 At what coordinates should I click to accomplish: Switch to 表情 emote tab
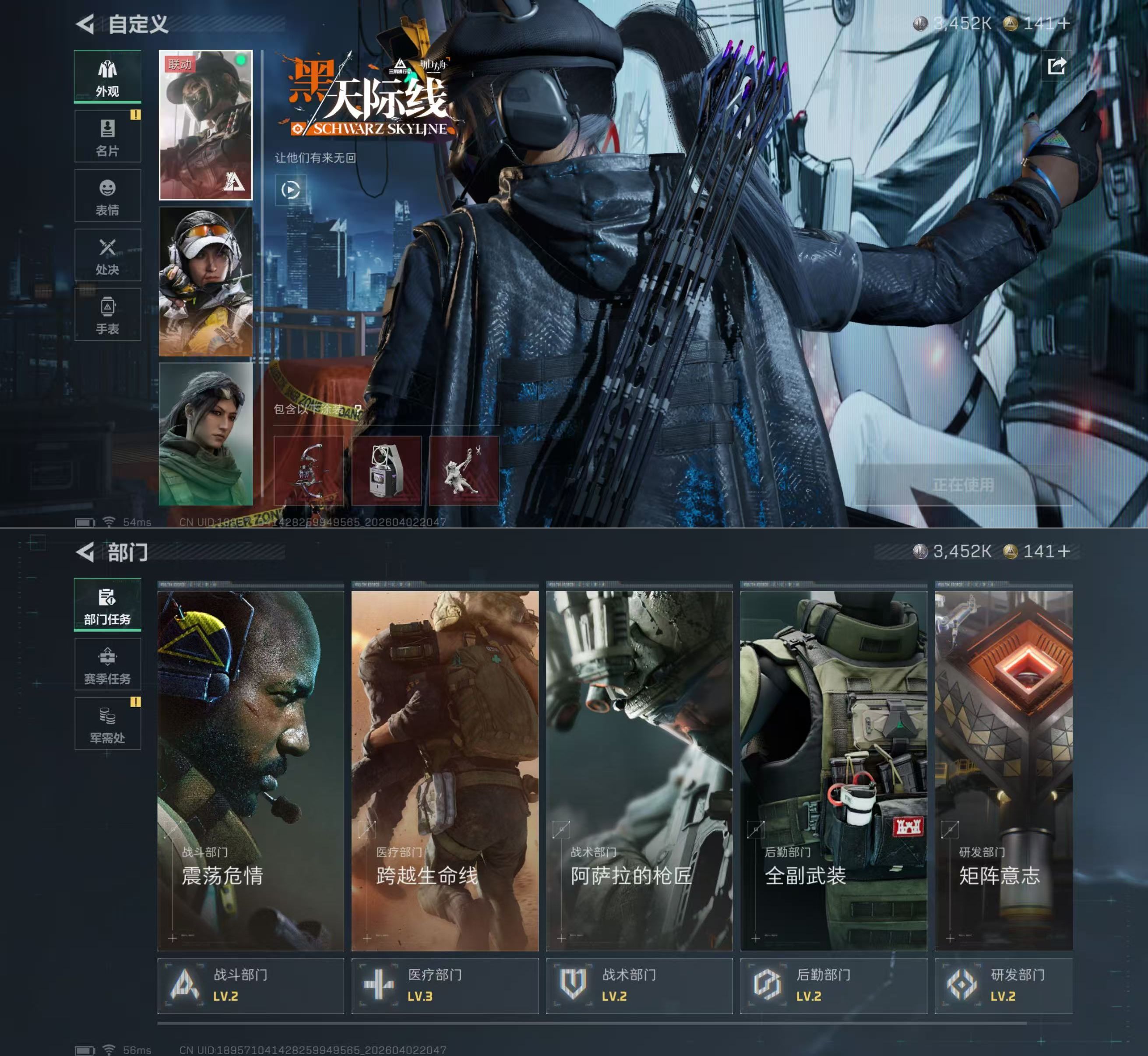[107, 197]
